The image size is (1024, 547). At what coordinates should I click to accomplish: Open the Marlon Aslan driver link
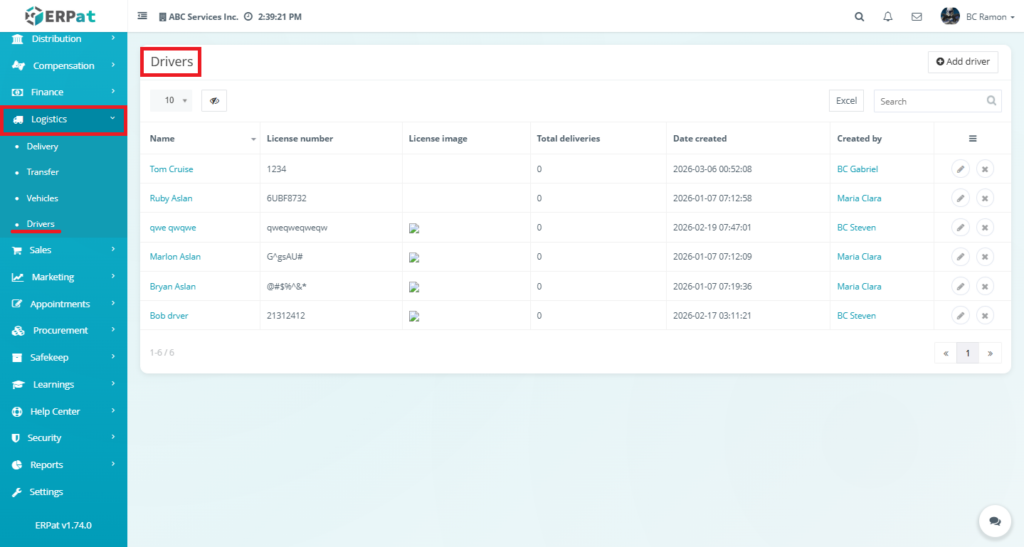[x=175, y=257]
